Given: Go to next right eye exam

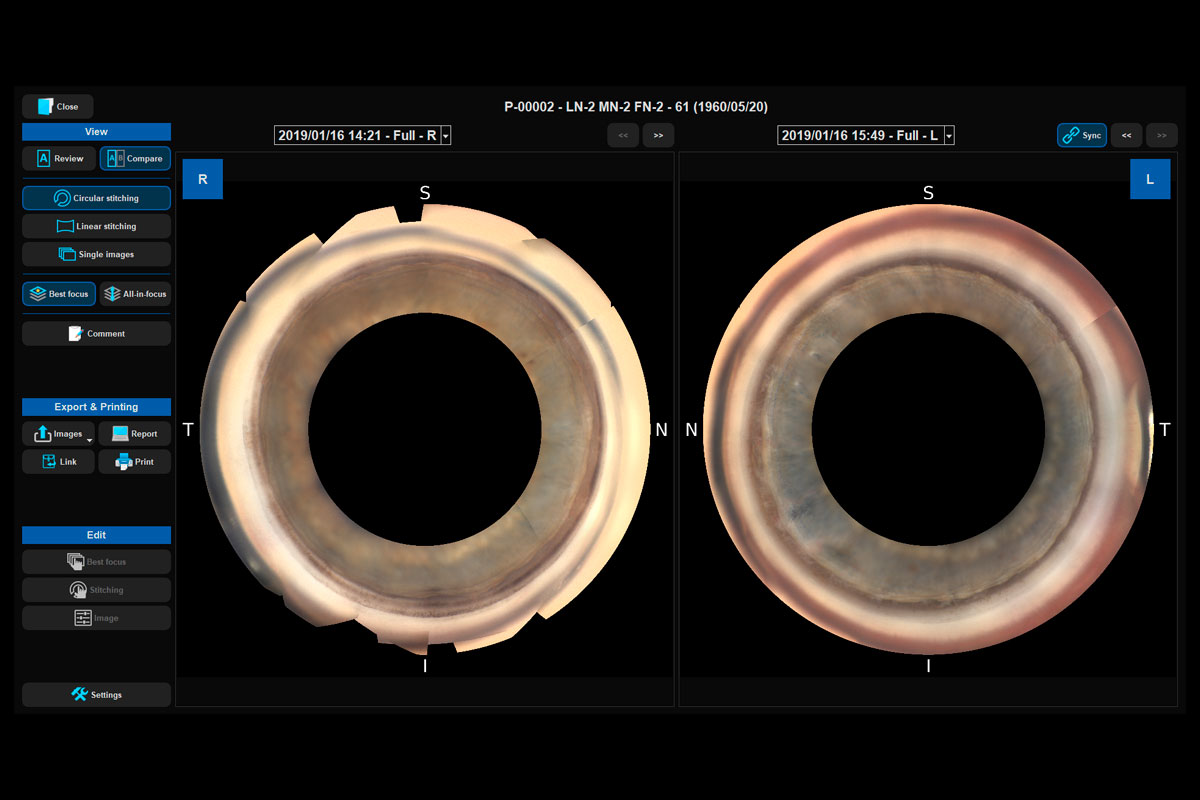Looking at the screenshot, I should pos(658,135).
